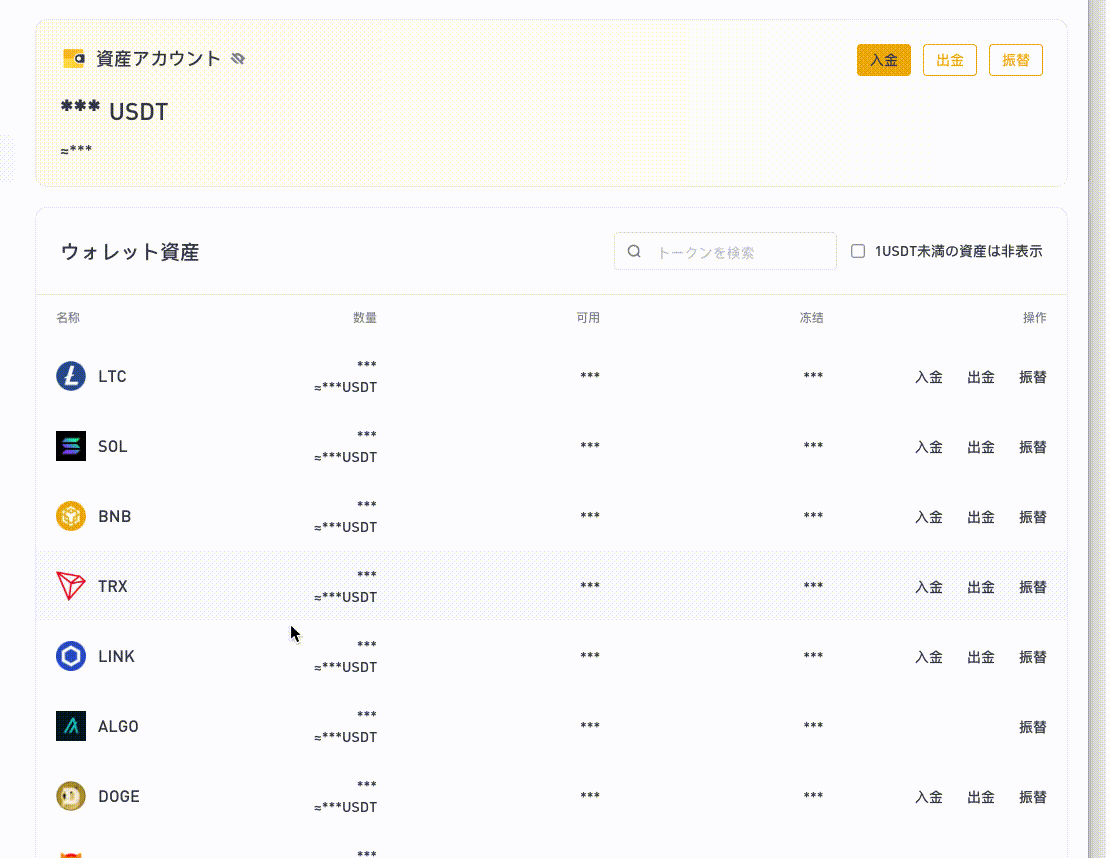Toggle balance visibility eye icon

click(238, 59)
